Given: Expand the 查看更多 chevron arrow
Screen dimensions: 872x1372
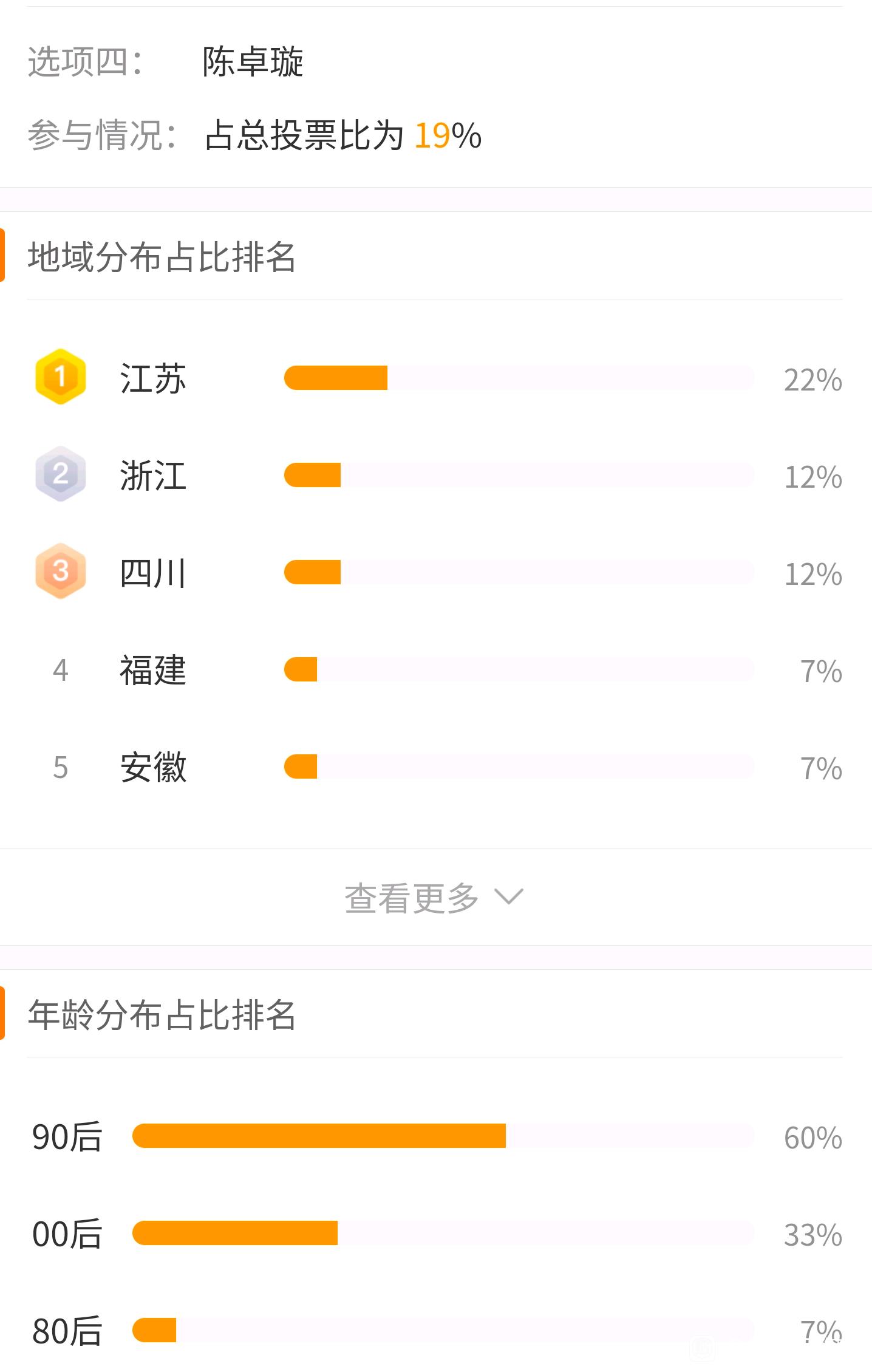Looking at the screenshot, I should click(x=508, y=897).
